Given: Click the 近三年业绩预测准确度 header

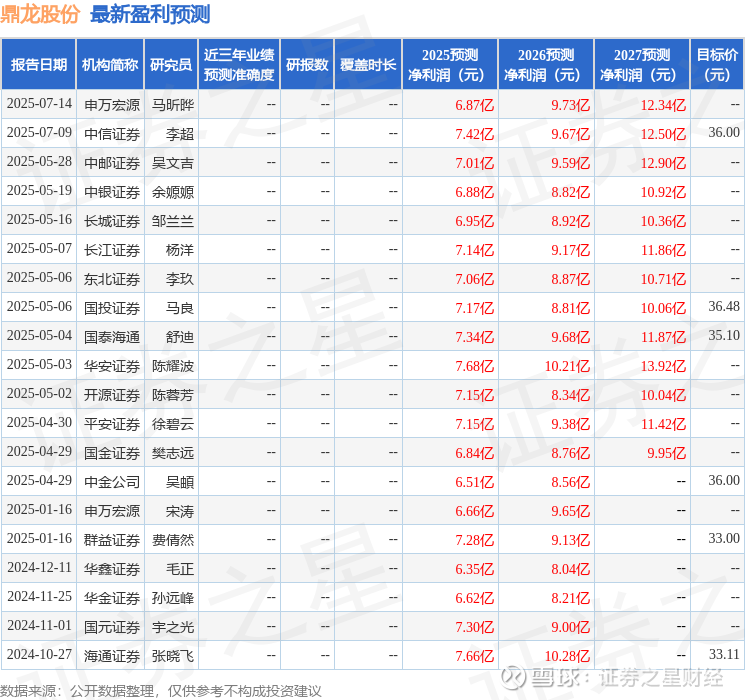Looking at the screenshot, I should click(239, 65).
